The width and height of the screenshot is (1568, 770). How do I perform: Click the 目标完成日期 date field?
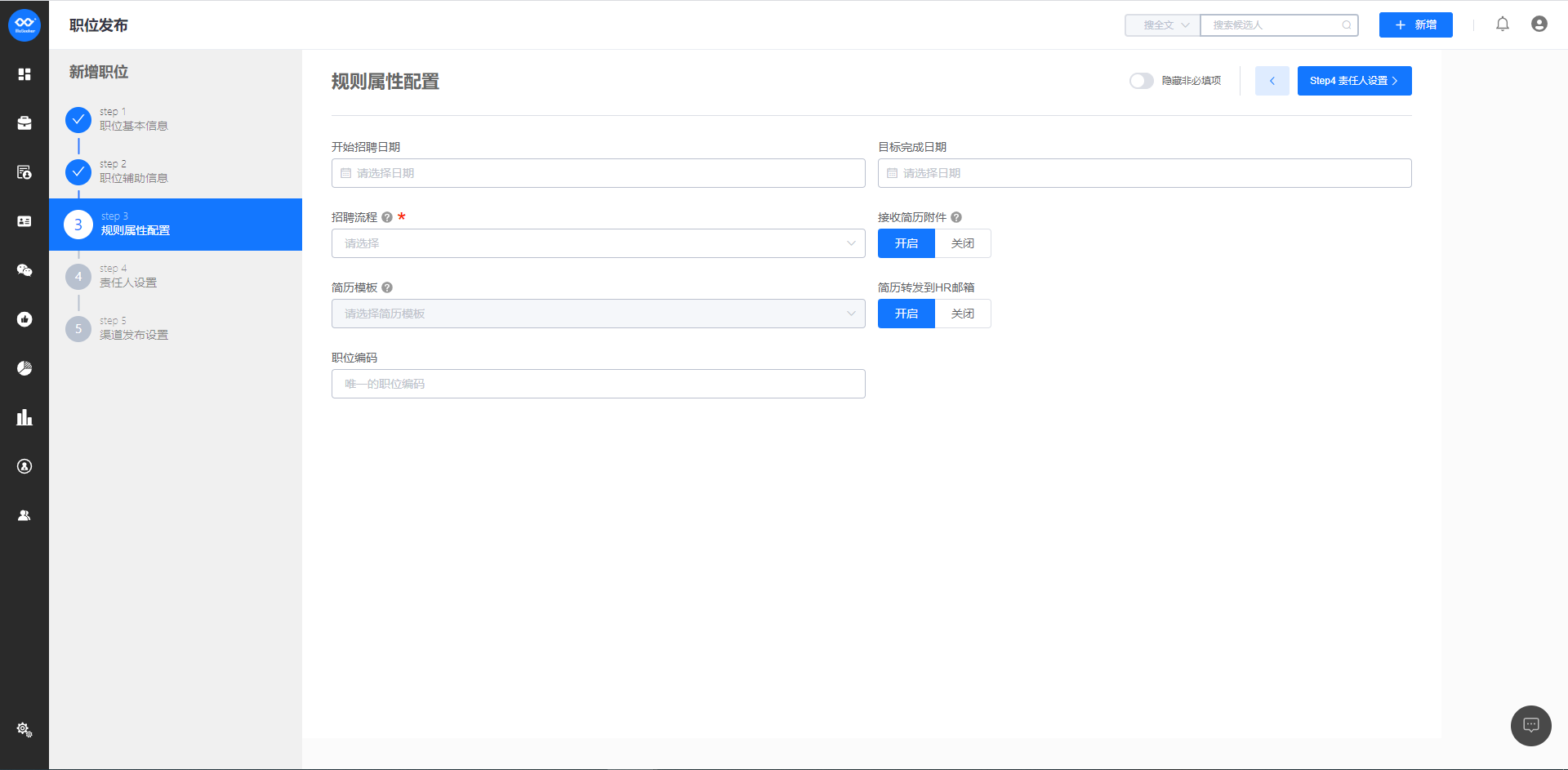[x=1145, y=173]
